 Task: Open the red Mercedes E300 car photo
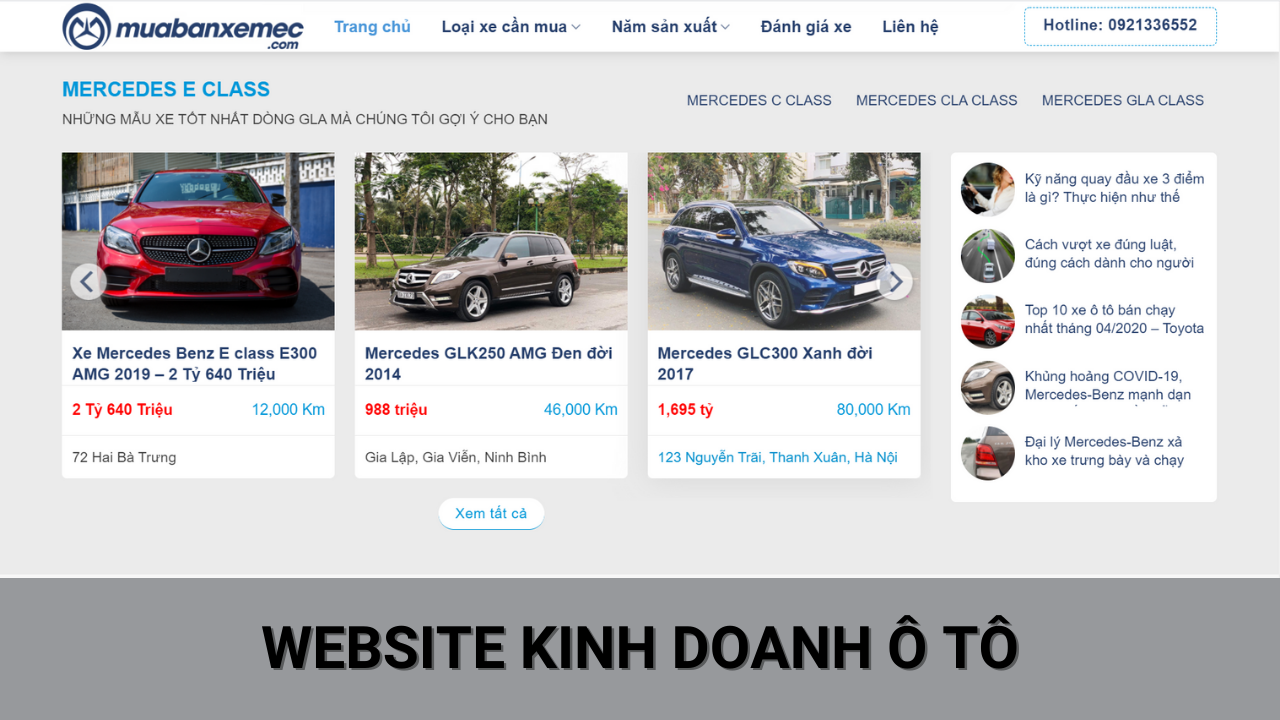click(198, 241)
